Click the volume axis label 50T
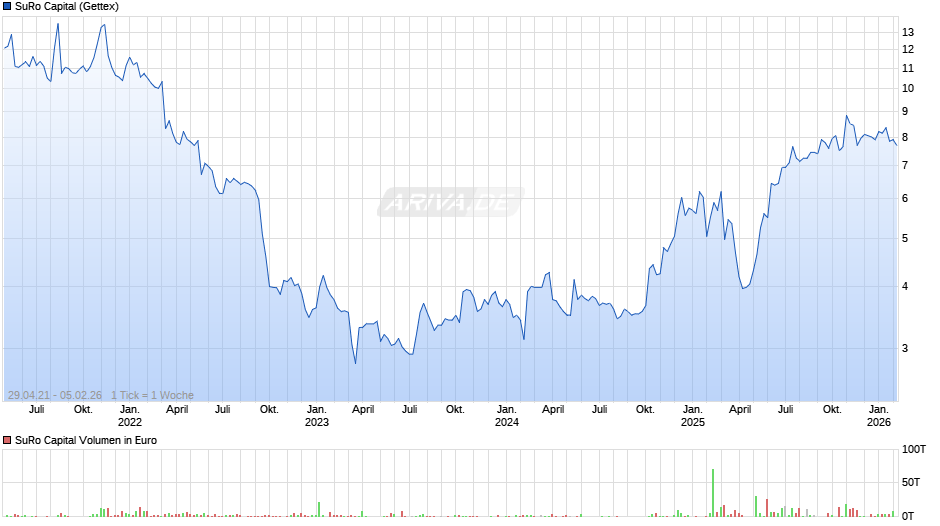This screenshot has height=526, width=940. [911, 482]
